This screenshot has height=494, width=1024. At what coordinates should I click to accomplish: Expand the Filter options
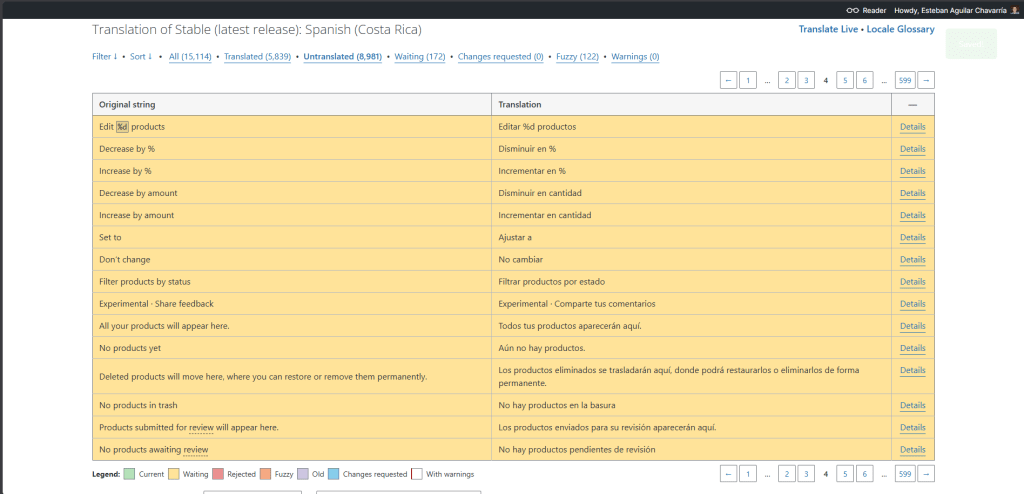coord(104,57)
